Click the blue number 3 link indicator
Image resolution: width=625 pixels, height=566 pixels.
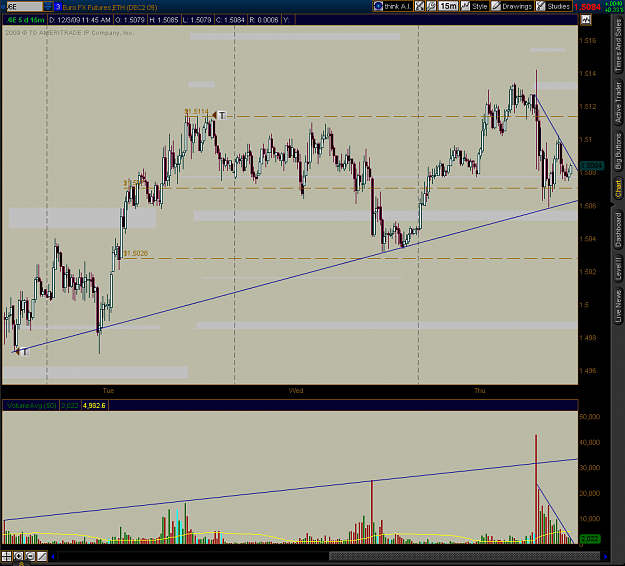(x=58, y=7)
